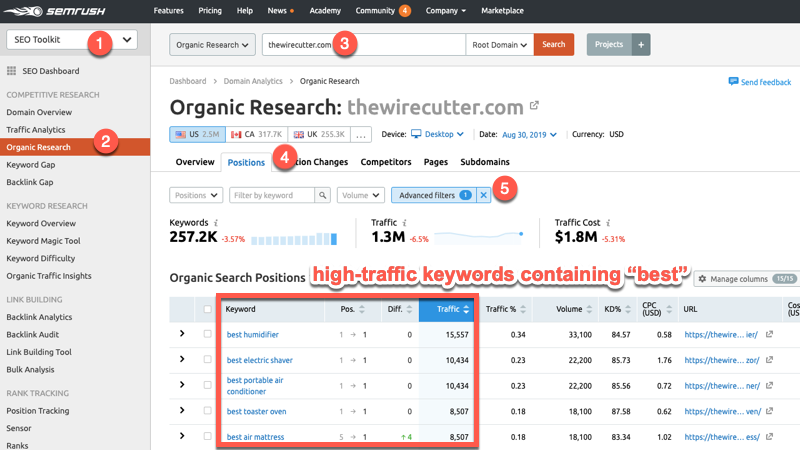
Task: Open the Pricing menu item
Action: pyautogui.click(x=210, y=11)
